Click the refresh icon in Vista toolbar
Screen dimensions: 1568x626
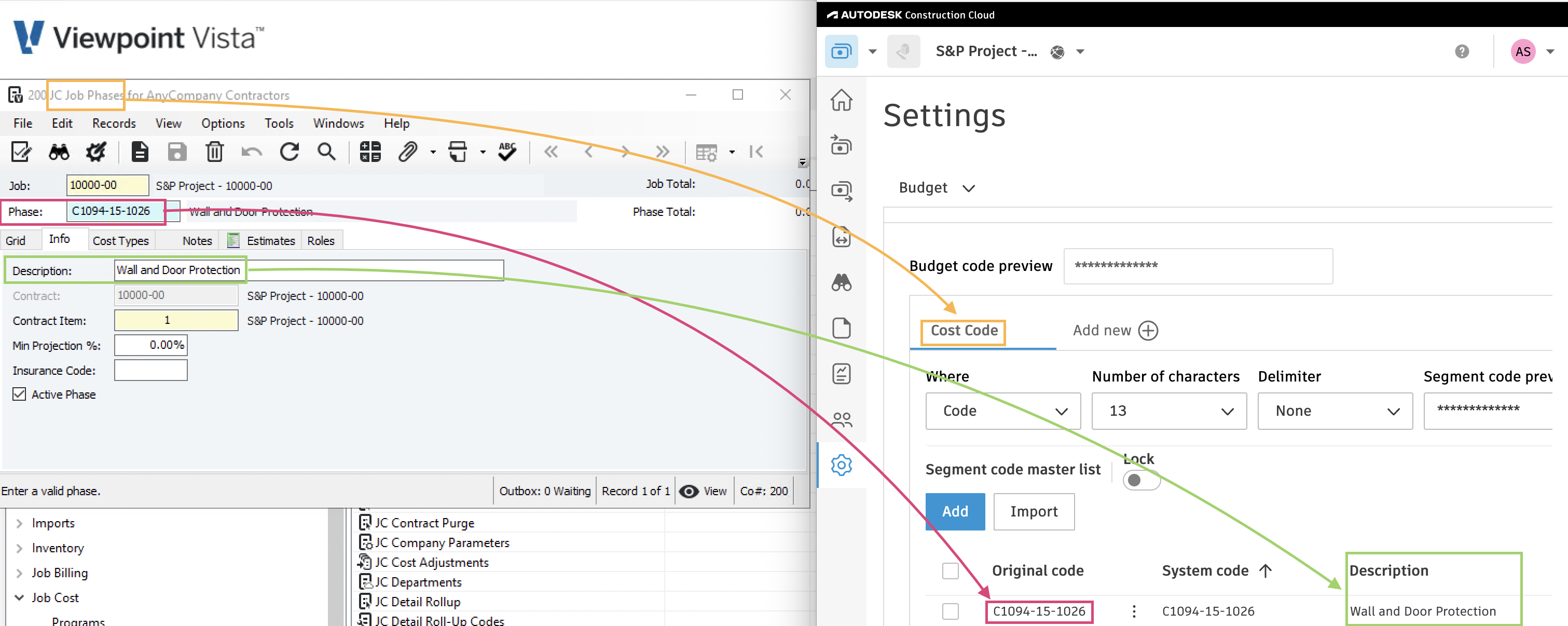click(x=289, y=152)
